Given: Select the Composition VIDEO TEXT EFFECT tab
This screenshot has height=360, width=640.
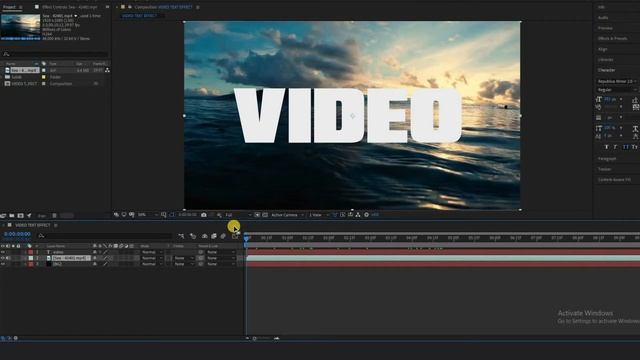Looking at the screenshot, I should (163, 7).
